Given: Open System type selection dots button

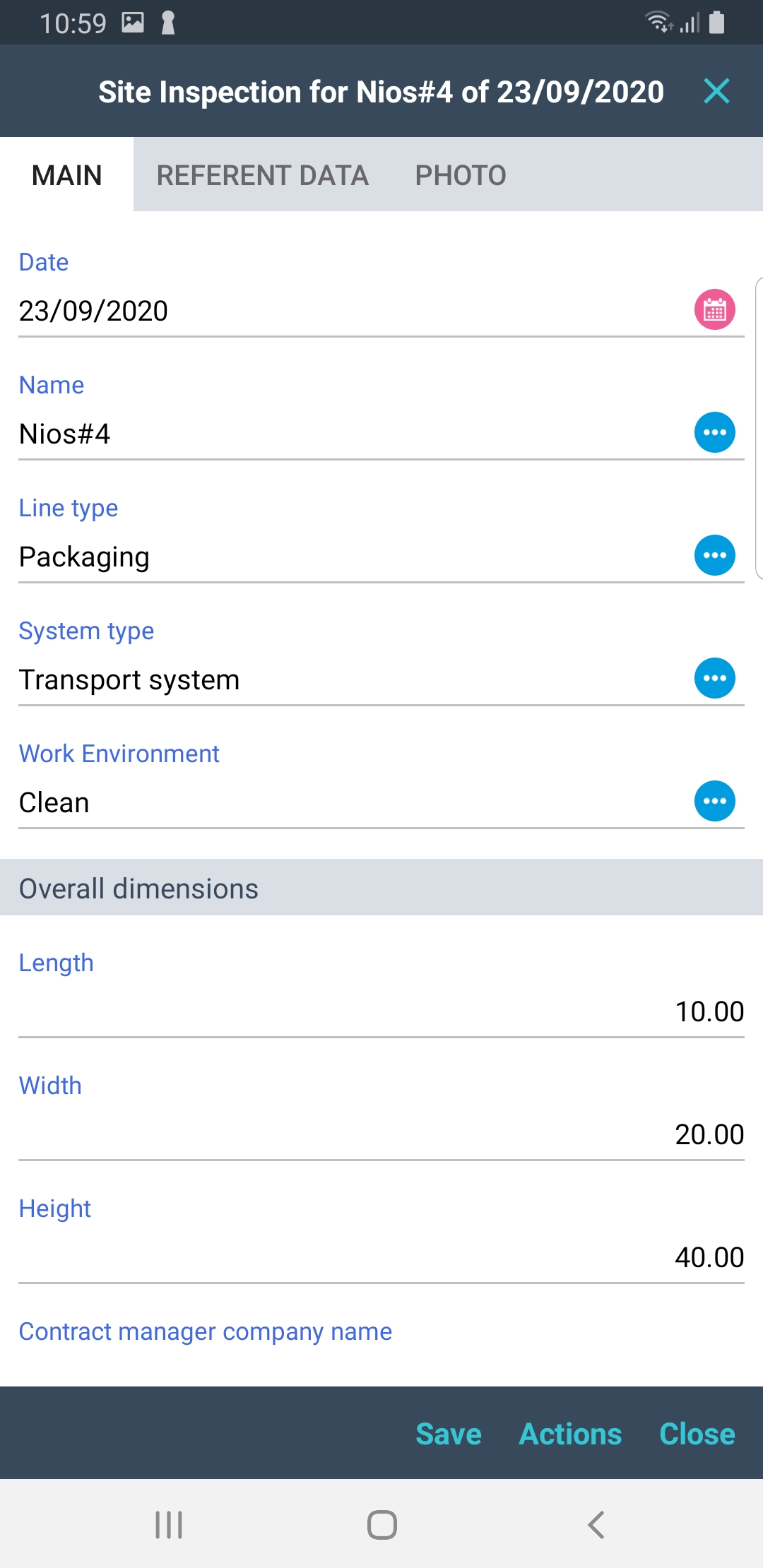Looking at the screenshot, I should click(714, 678).
